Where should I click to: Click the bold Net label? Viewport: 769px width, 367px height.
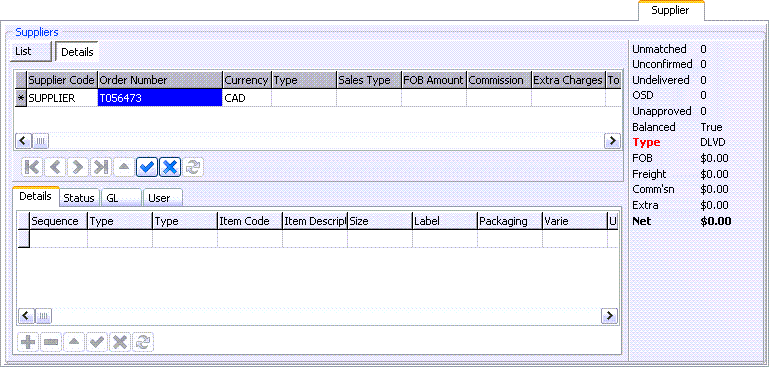(642, 221)
